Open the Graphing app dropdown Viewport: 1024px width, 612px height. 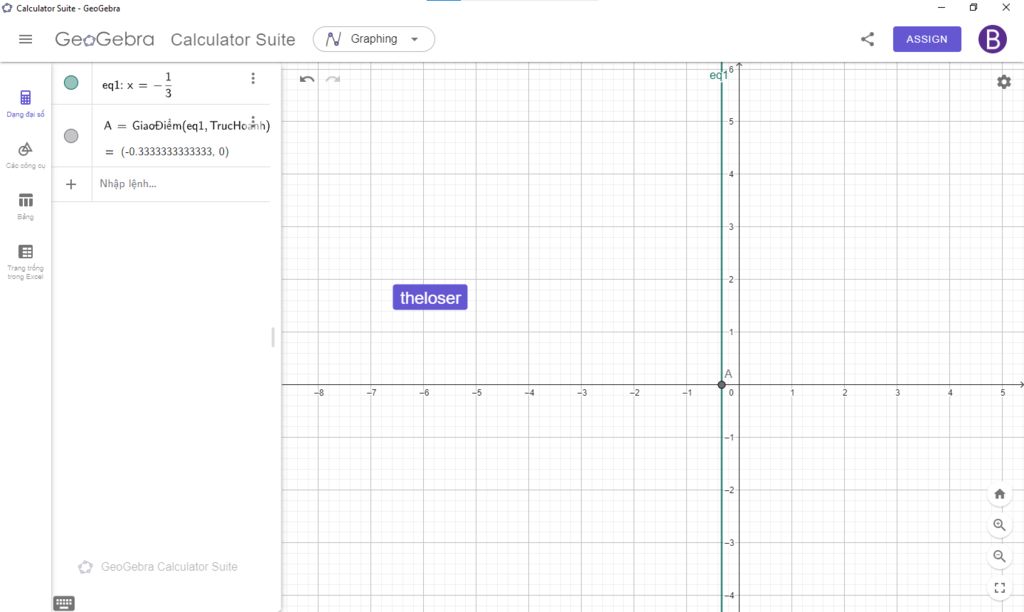(374, 39)
